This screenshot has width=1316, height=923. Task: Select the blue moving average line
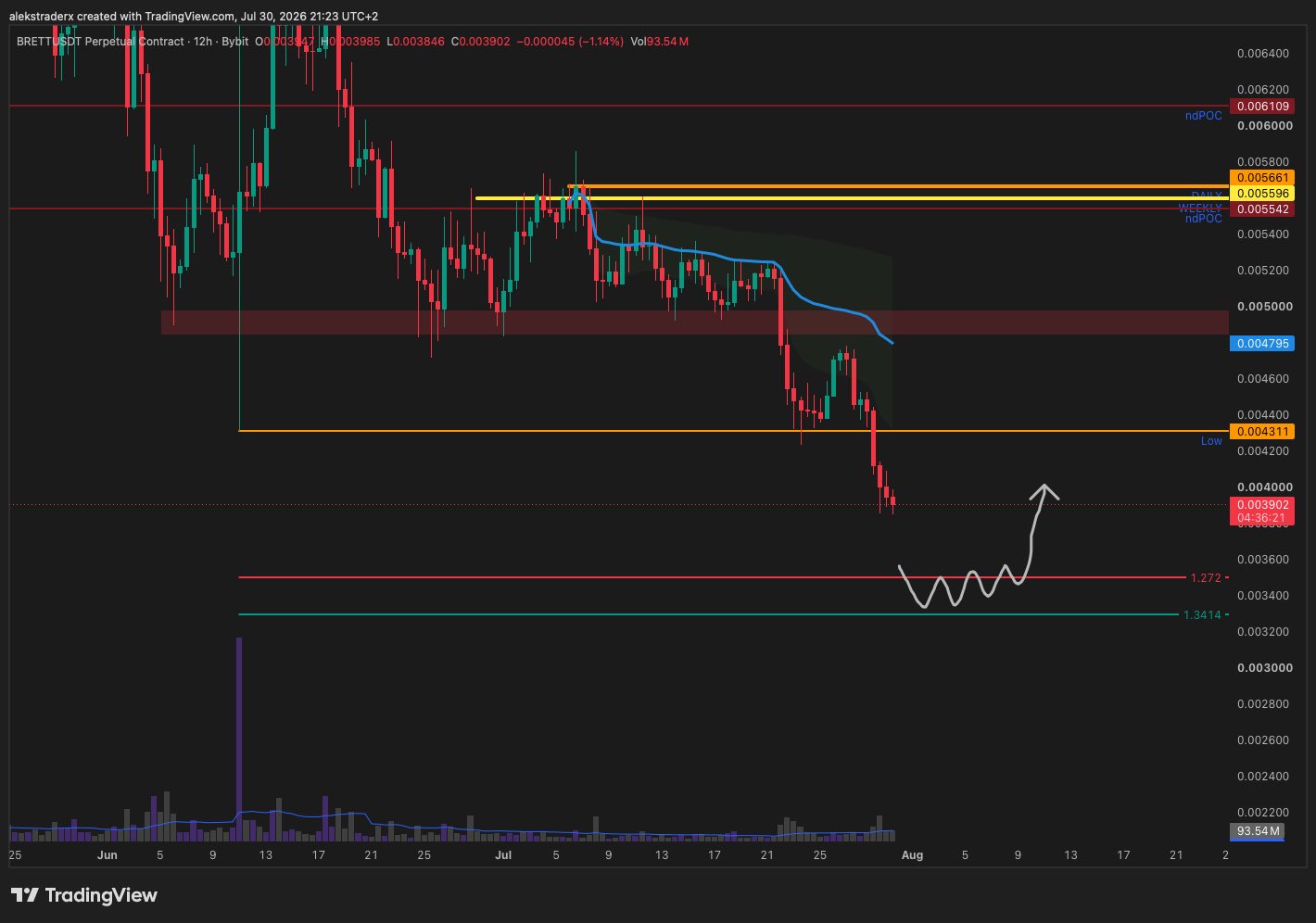[x=732, y=262]
